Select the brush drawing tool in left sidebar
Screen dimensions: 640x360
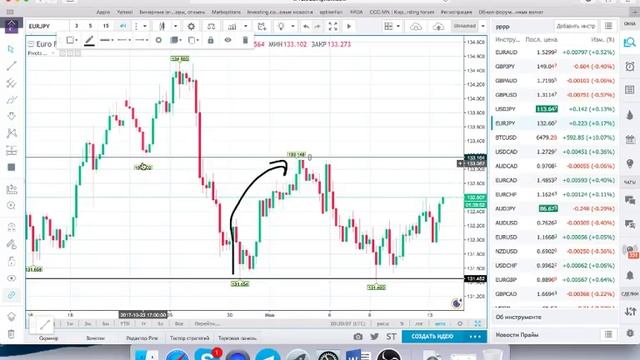[11, 100]
